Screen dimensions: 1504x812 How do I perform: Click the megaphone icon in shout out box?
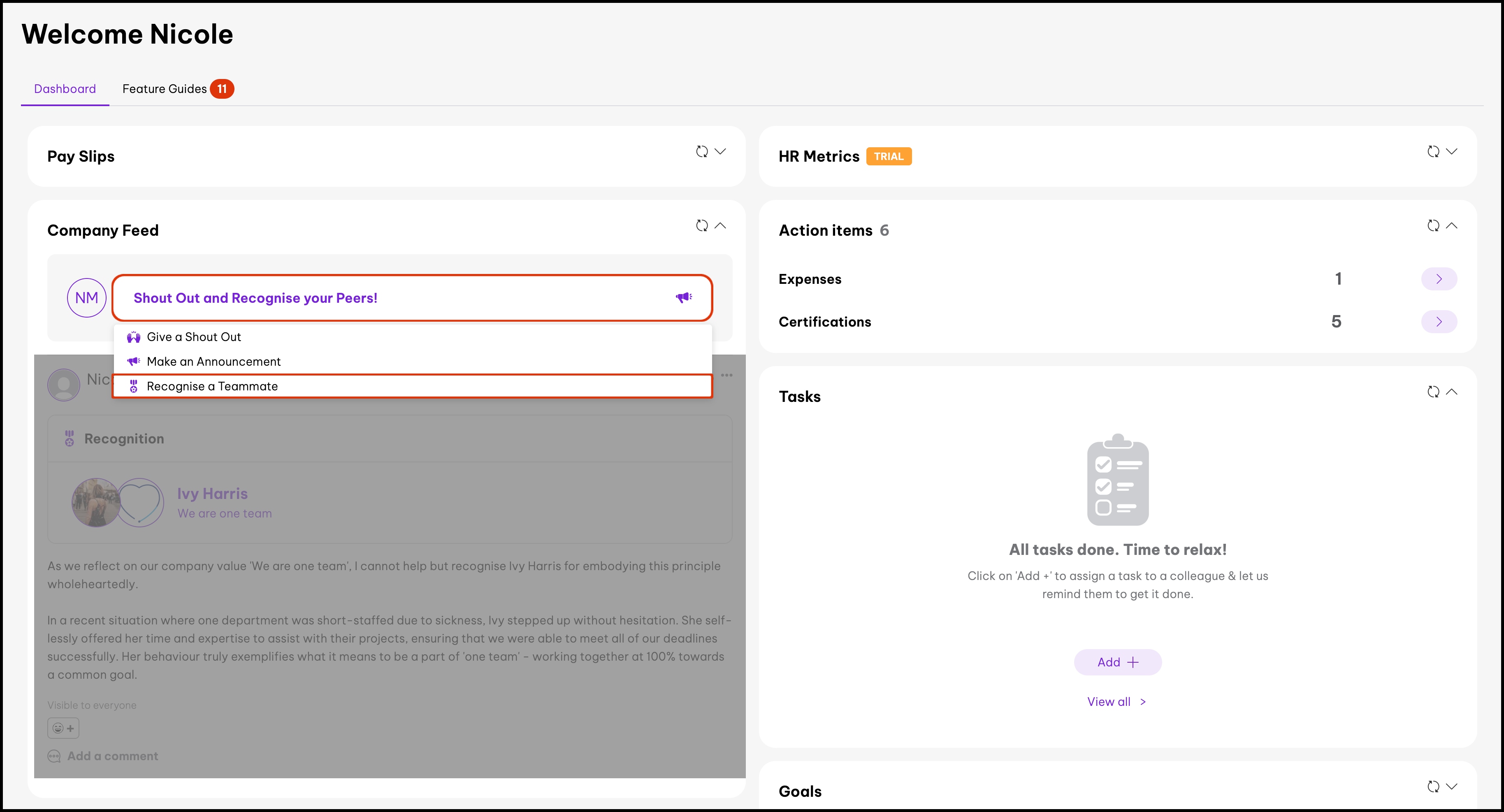tap(684, 298)
